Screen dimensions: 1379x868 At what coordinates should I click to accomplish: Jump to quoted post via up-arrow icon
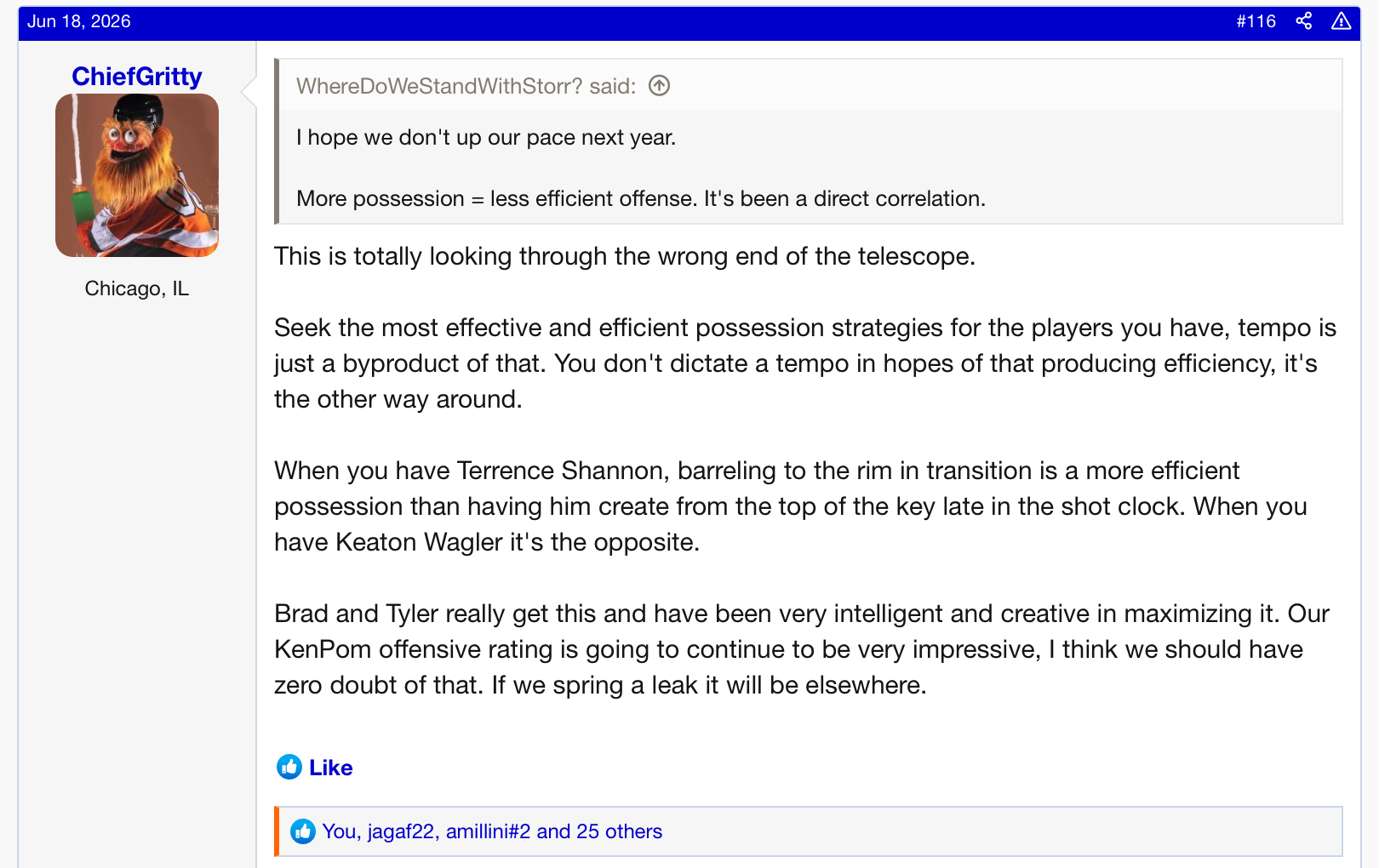[659, 86]
